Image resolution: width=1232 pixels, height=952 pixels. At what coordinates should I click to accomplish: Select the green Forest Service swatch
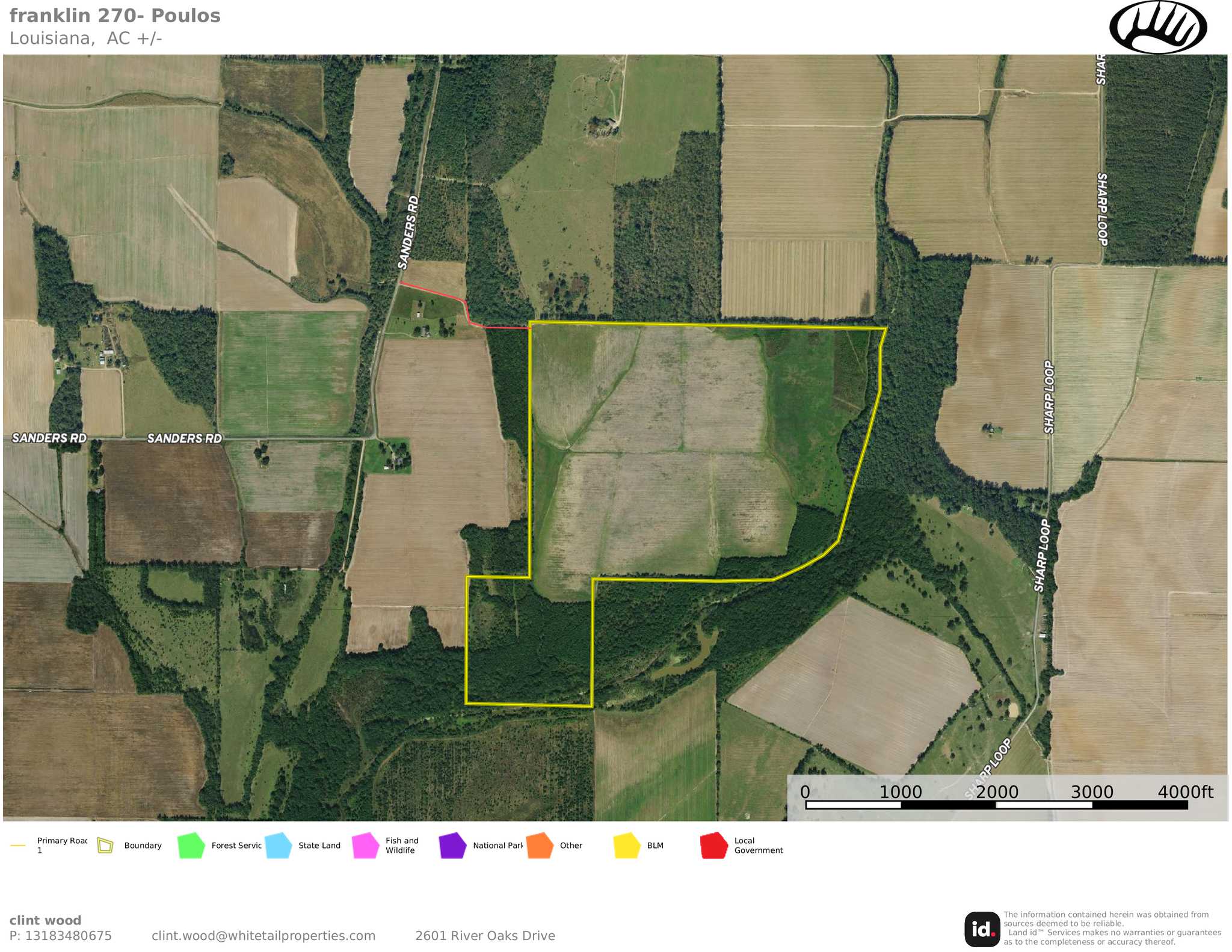pyautogui.click(x=191, y=846)
